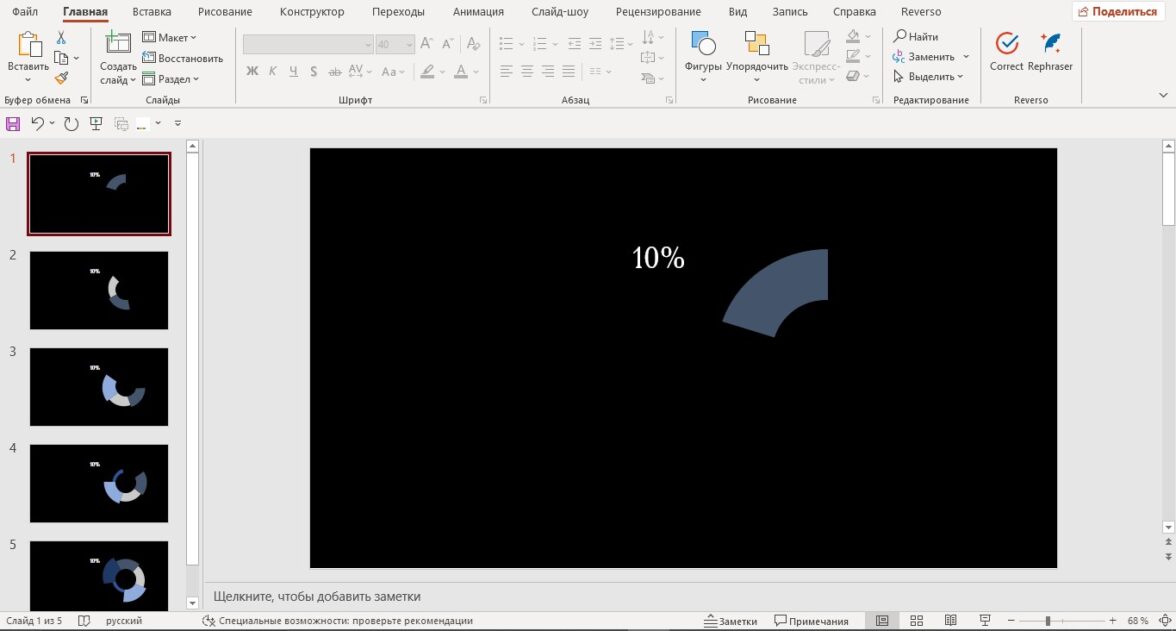Select the Format Painter brush icon
The image size is (1176, 631).
[61, 78]
